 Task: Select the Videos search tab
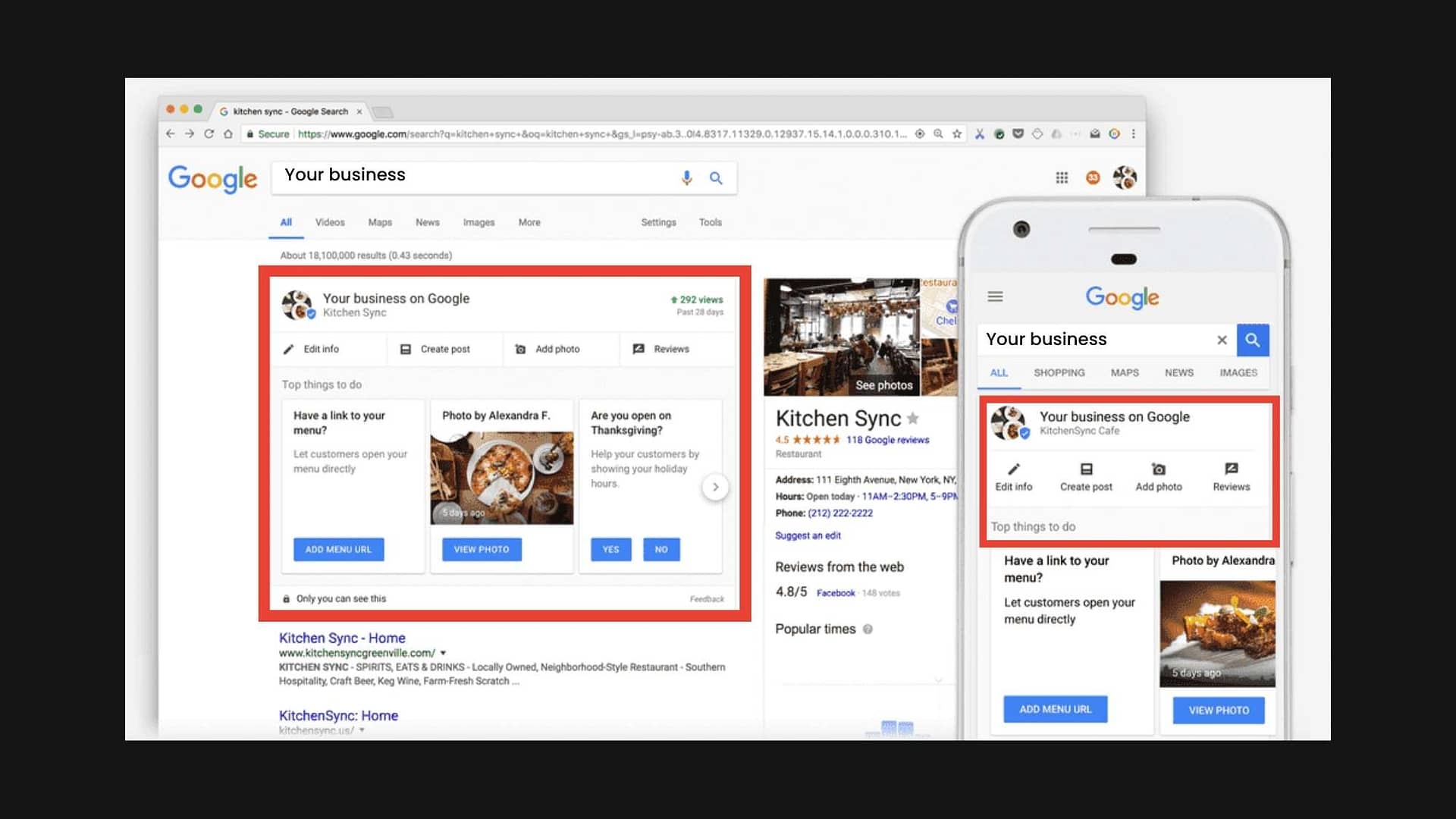click(x=330, y=222)
